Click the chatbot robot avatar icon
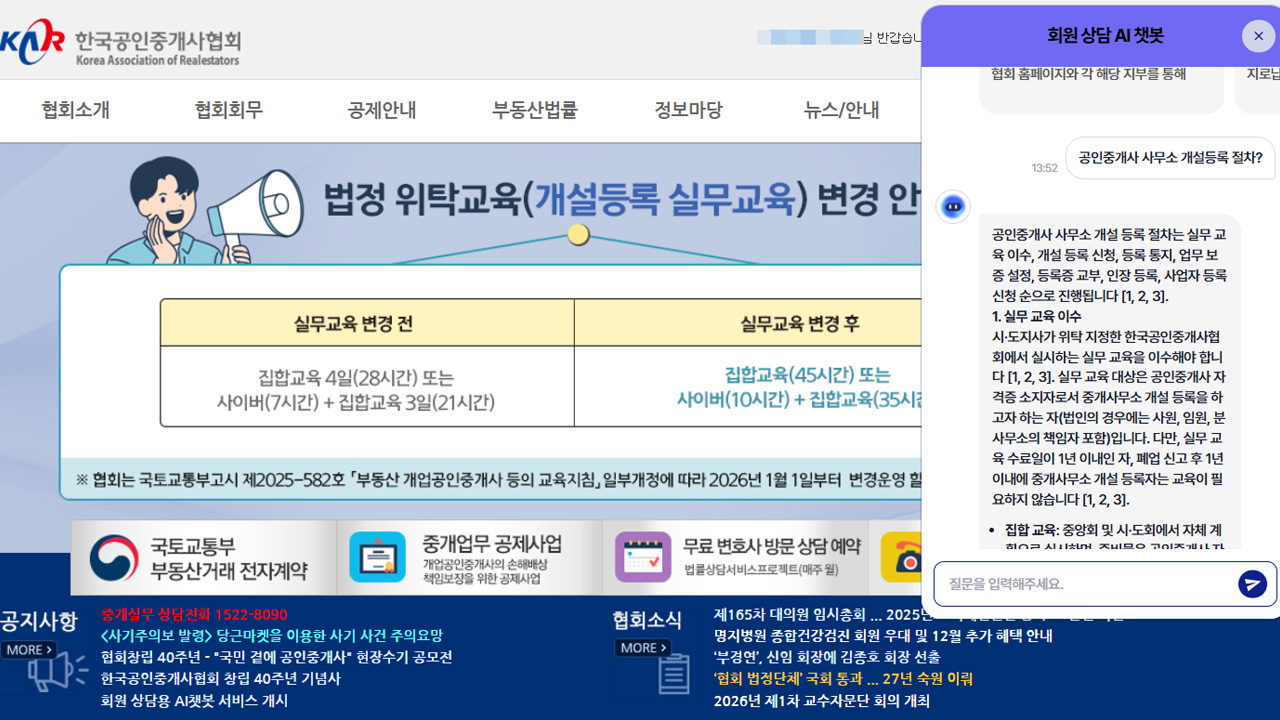 [953, 207]
